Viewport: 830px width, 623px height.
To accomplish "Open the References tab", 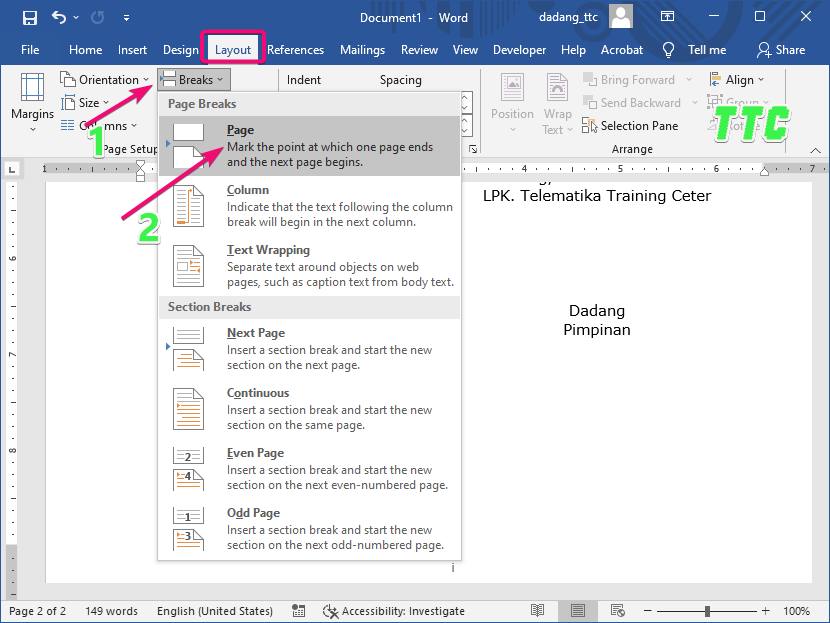I will point(295,50).
